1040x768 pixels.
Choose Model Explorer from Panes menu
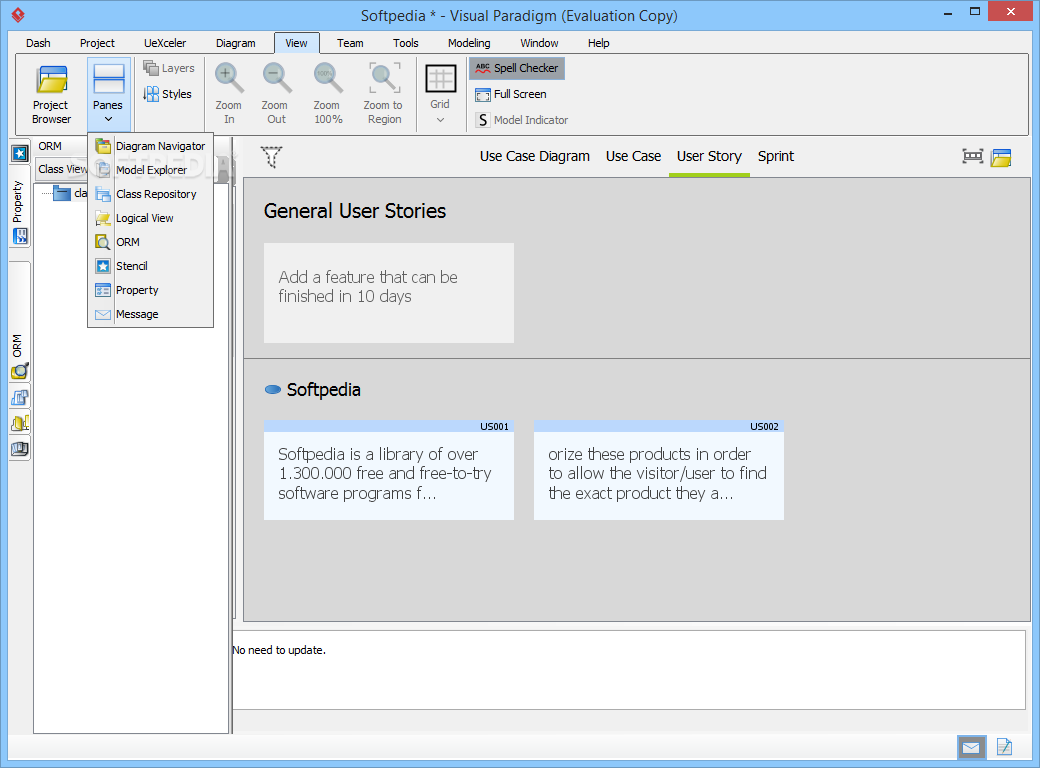(151, 170)
